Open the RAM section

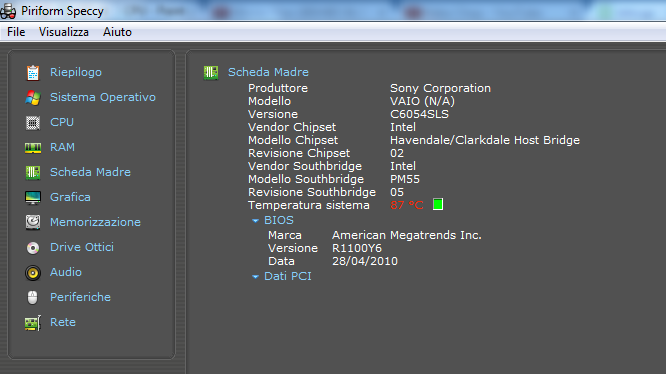pos(62,147)
